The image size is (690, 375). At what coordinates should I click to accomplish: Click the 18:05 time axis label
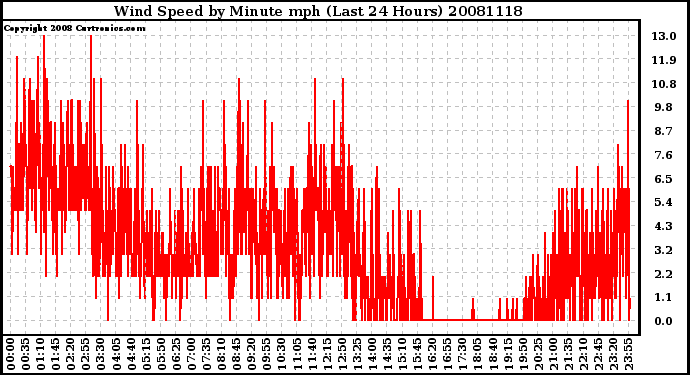477,354
